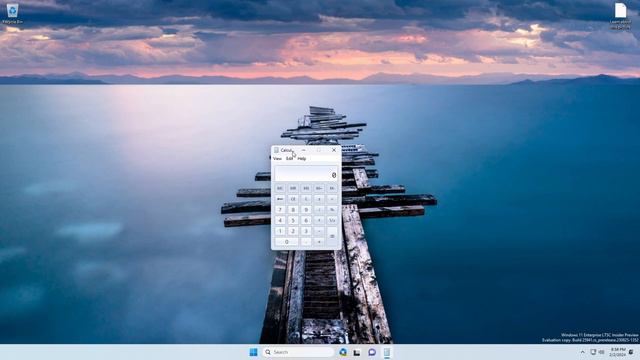Click the digit 3 key

point(306,231)
